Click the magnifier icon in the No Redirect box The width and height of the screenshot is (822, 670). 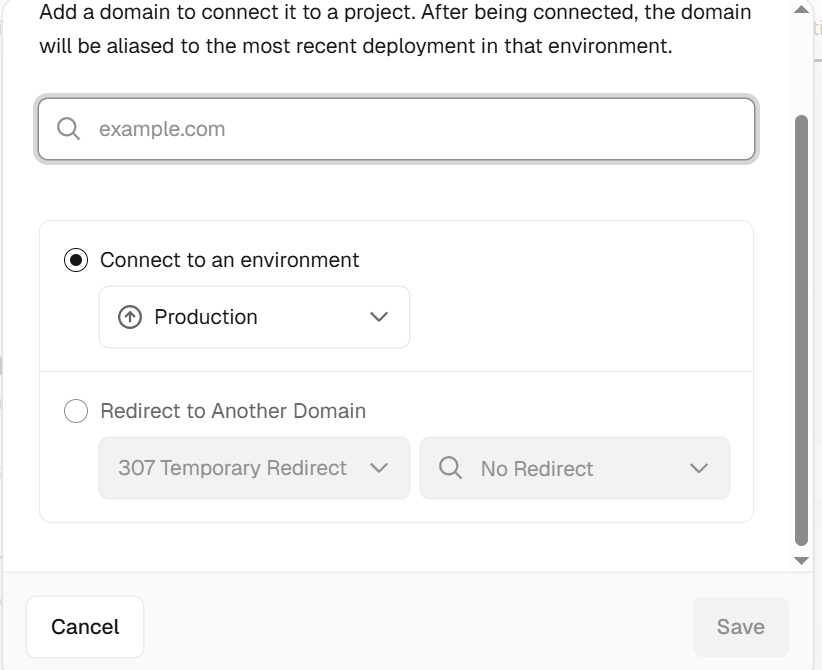[450, 468]
